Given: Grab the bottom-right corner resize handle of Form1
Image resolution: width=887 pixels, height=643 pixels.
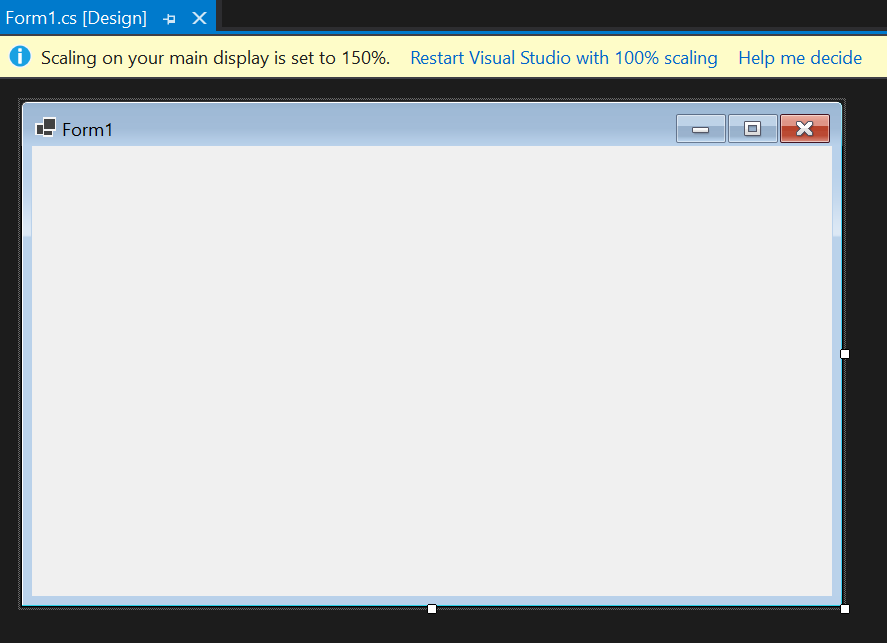Looking at the screenshot, I should coord(844,608).
